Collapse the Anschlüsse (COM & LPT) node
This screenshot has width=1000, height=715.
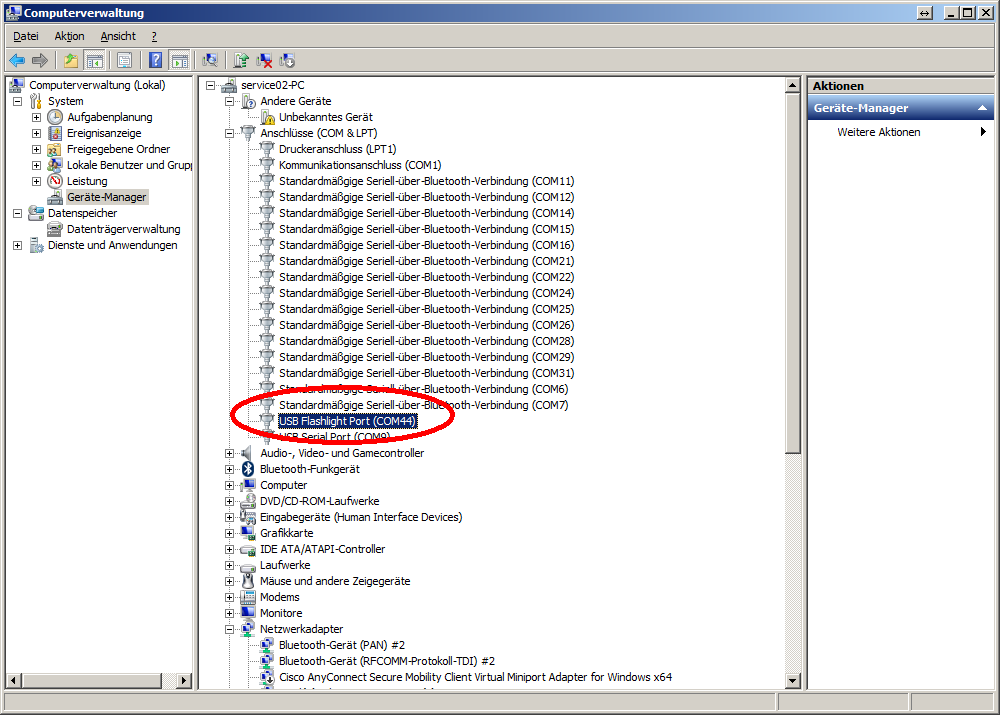[x=230, y=133]
